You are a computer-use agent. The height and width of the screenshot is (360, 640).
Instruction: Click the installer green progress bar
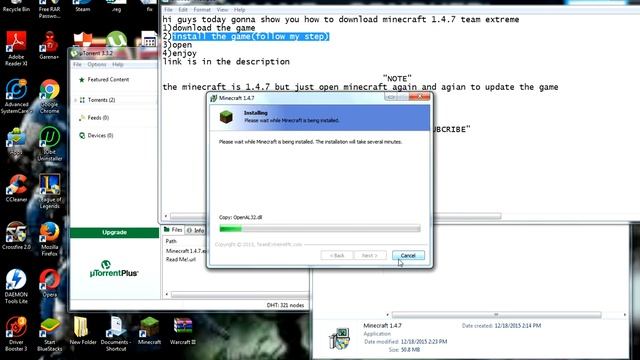(320, 229)
